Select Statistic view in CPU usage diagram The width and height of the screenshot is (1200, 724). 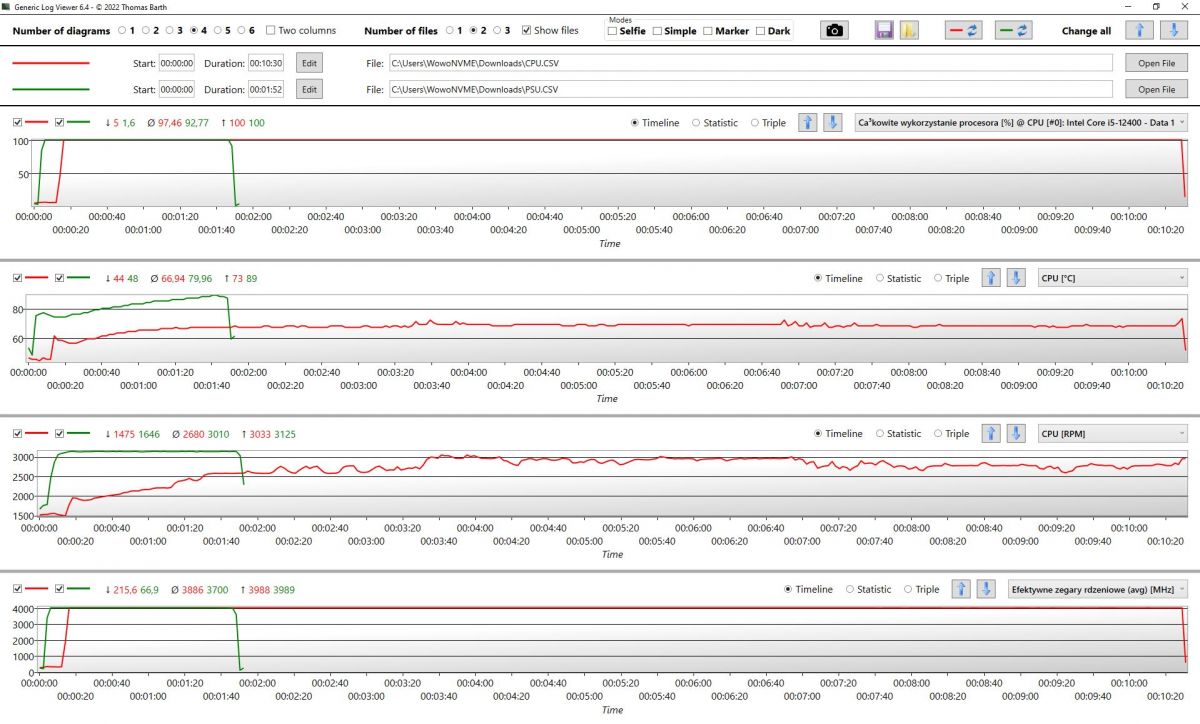pos(697,123)
